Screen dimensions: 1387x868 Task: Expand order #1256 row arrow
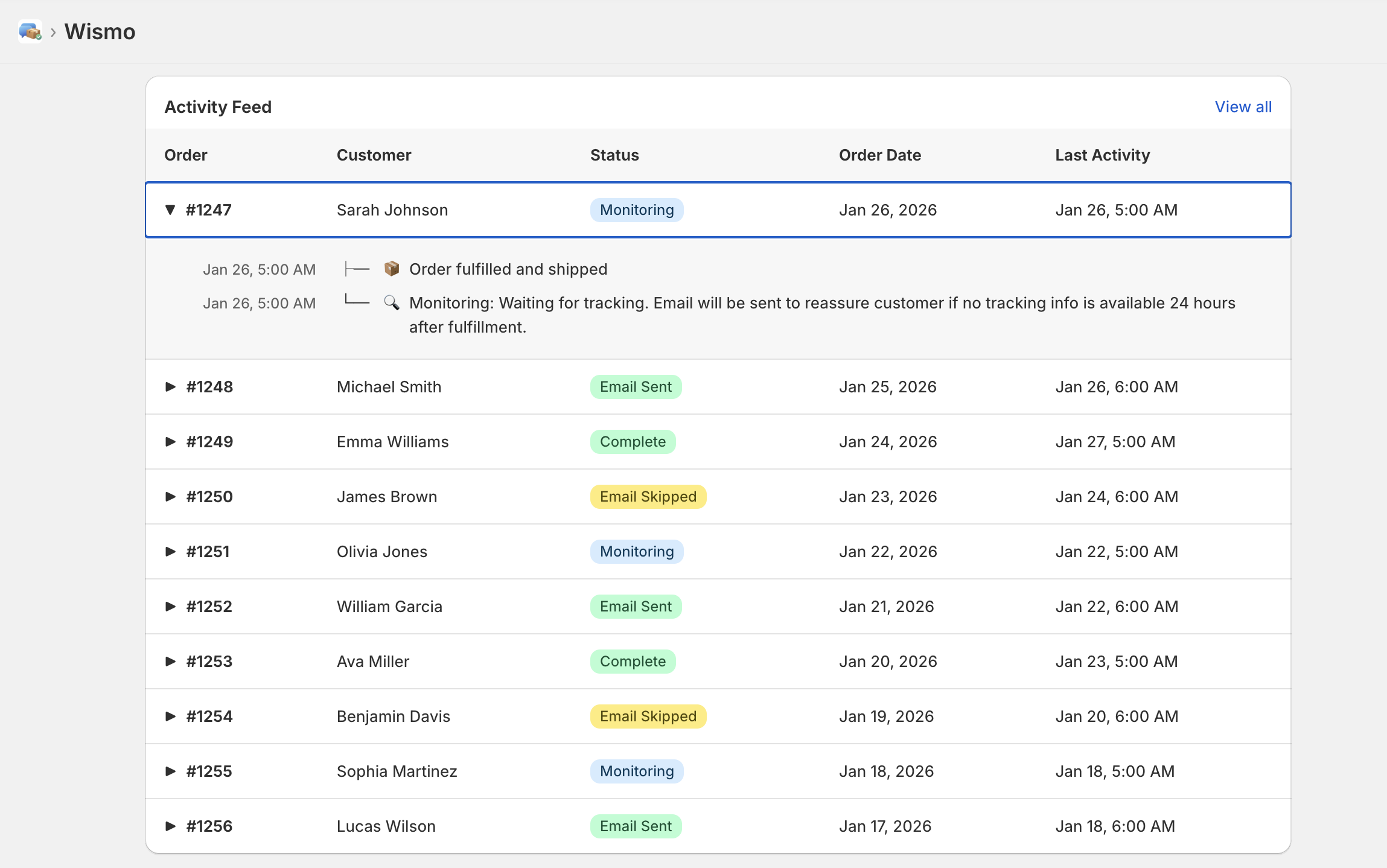click(x=170, y=826)
